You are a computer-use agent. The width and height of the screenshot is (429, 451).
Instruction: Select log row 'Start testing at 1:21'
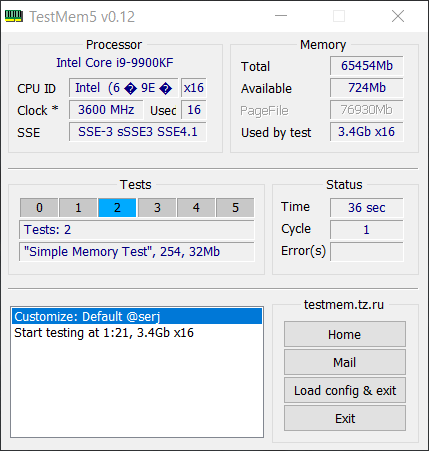pos(137,333)
